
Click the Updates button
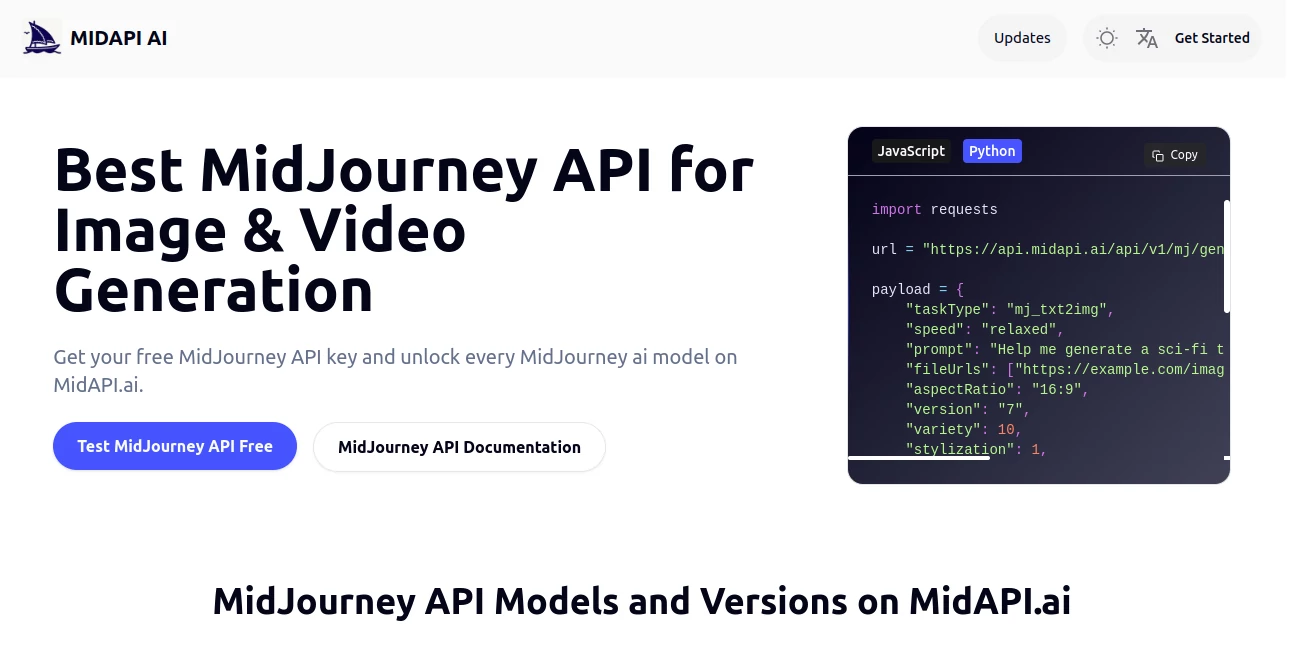(1022, 37)
